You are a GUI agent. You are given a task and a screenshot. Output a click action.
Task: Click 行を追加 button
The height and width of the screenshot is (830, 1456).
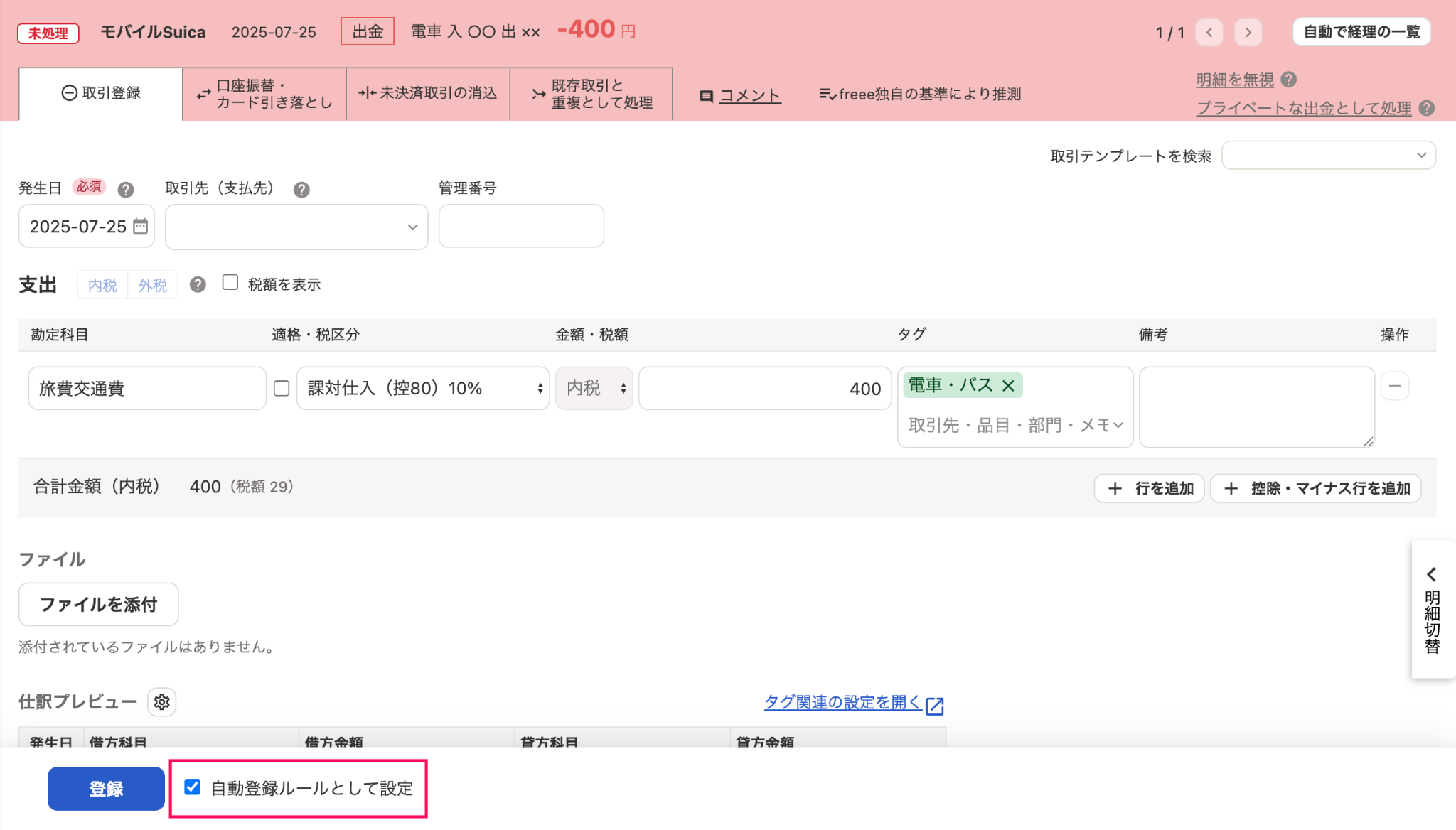coord(1149,488)
